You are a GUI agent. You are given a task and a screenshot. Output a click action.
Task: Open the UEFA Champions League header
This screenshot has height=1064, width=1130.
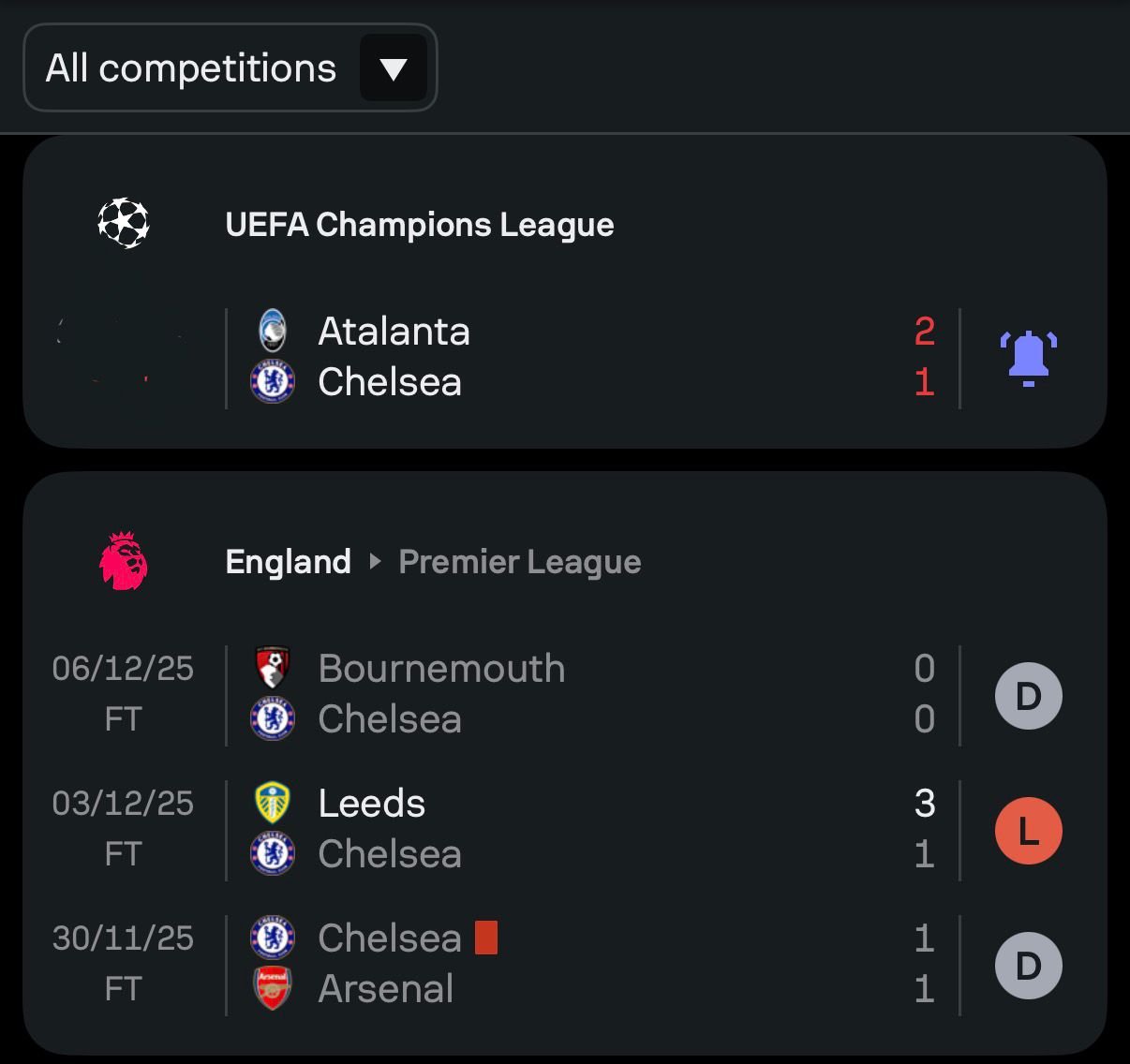(x=419, y=225)
